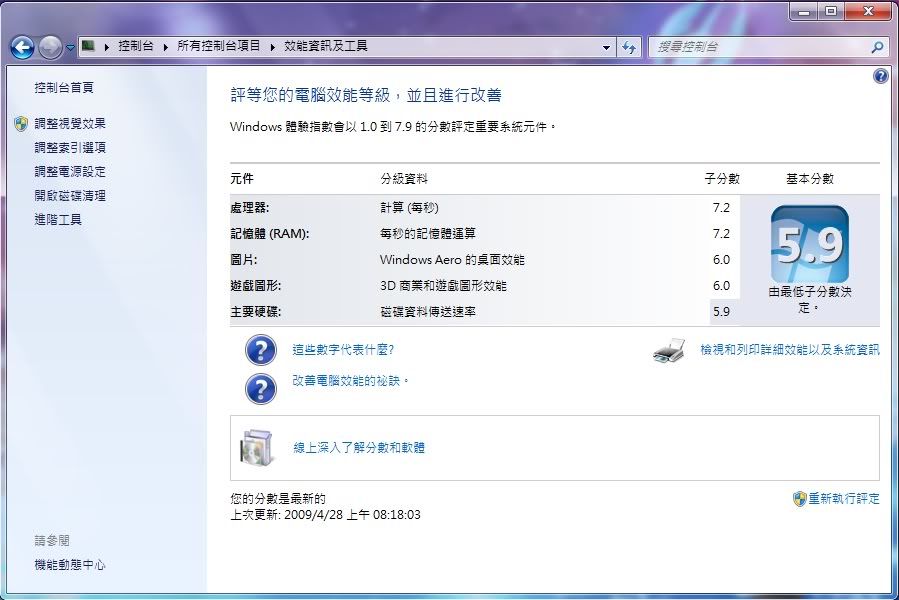Select 所有控制台項目 in the breadcrumb

click(218, 46)
